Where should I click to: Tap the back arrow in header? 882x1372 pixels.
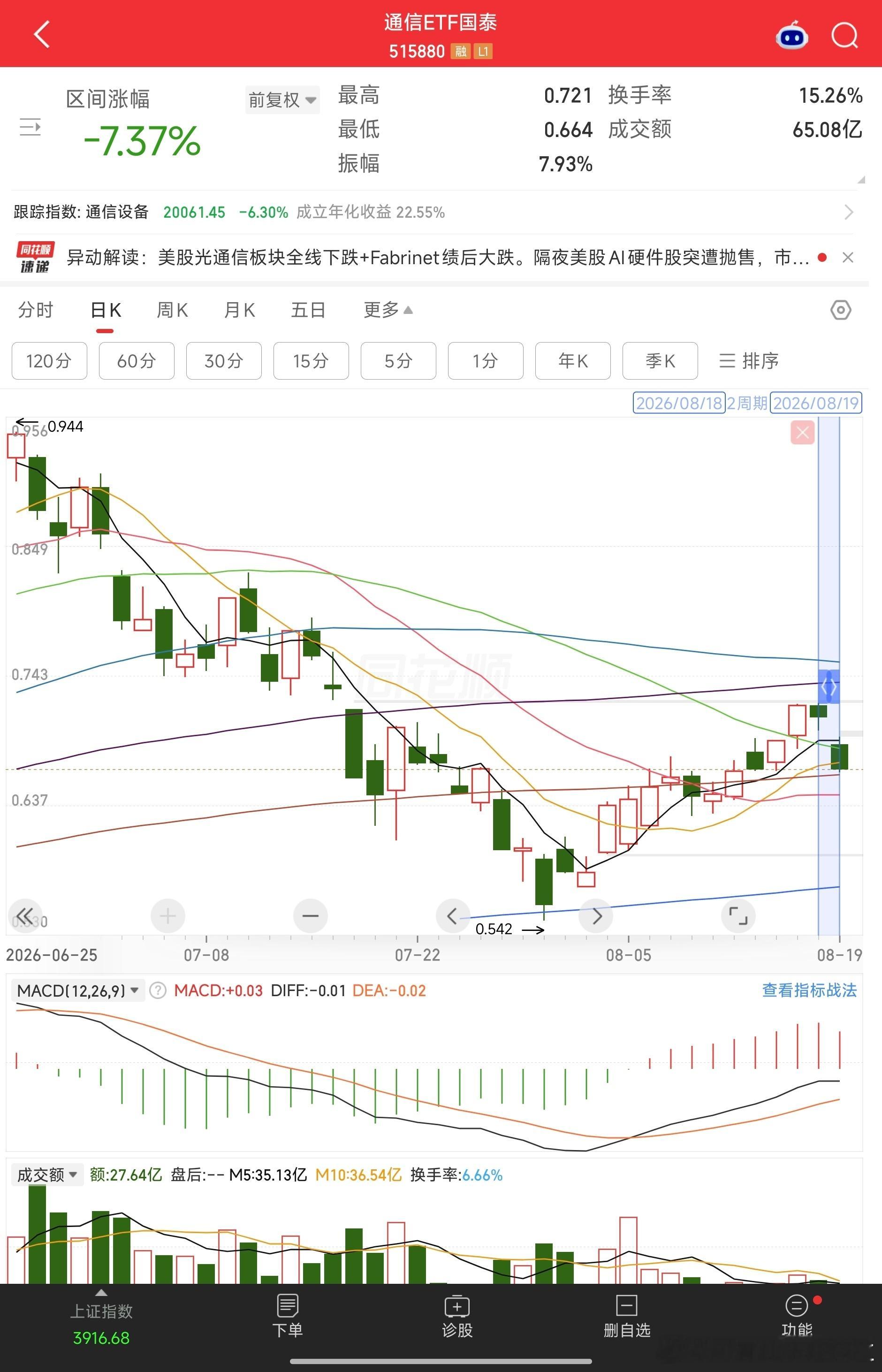[x=42, y=34]
